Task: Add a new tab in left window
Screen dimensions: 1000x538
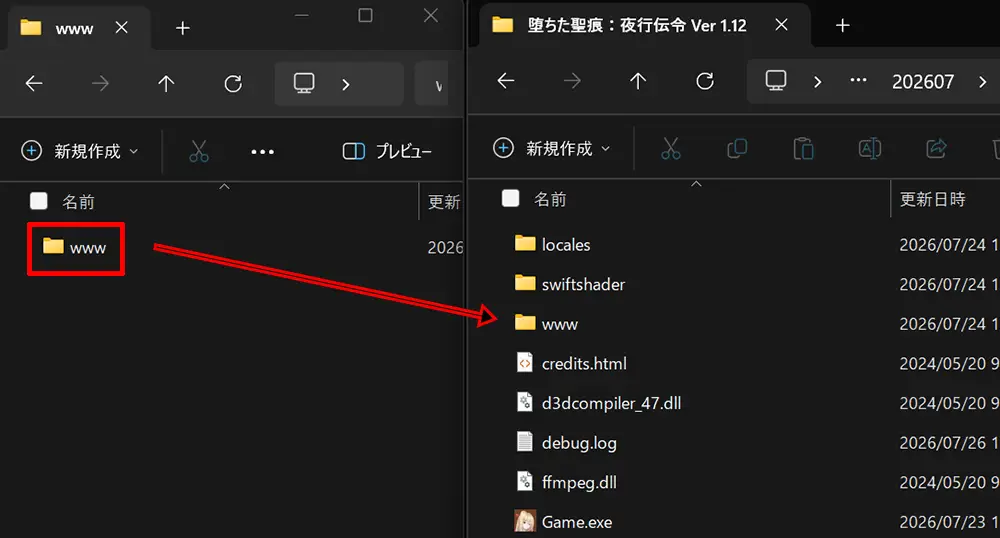Action: click(183, 28)
